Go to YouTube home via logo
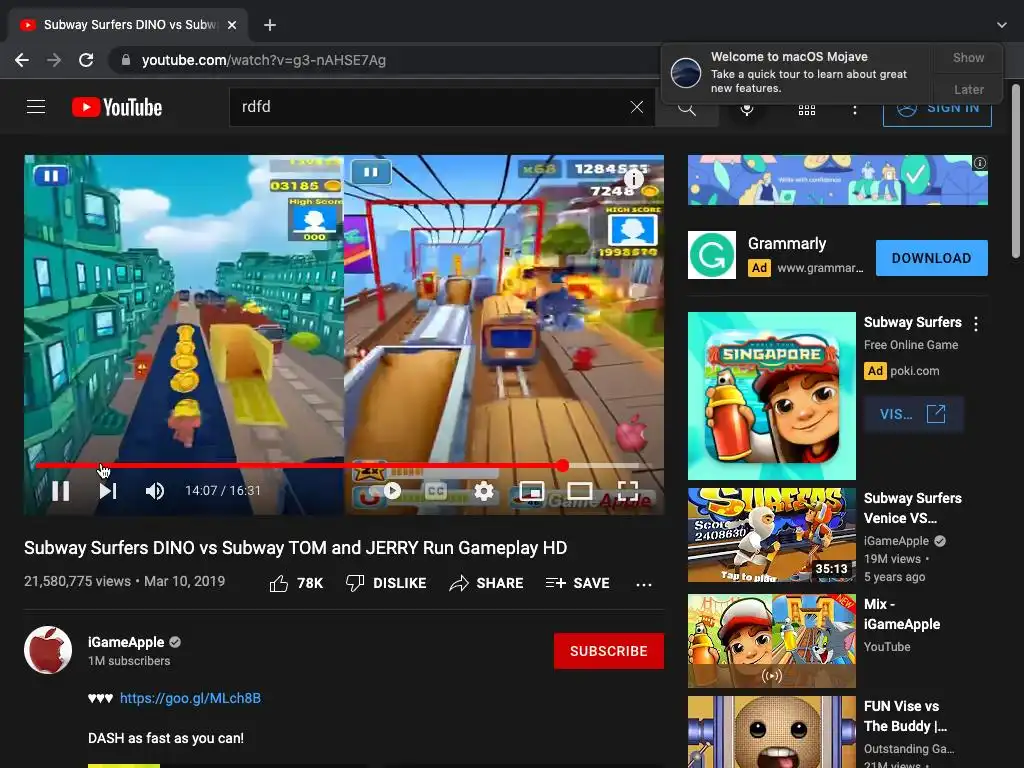 pos(117,107)
